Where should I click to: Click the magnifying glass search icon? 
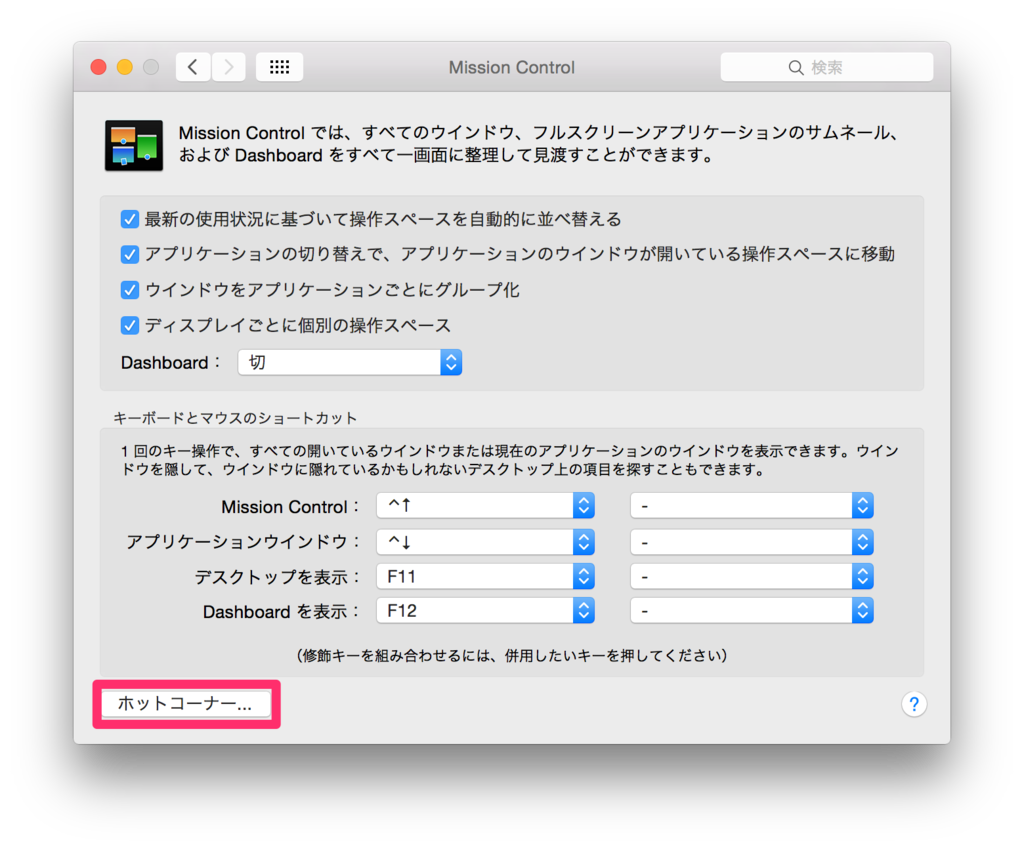point(795,67)
